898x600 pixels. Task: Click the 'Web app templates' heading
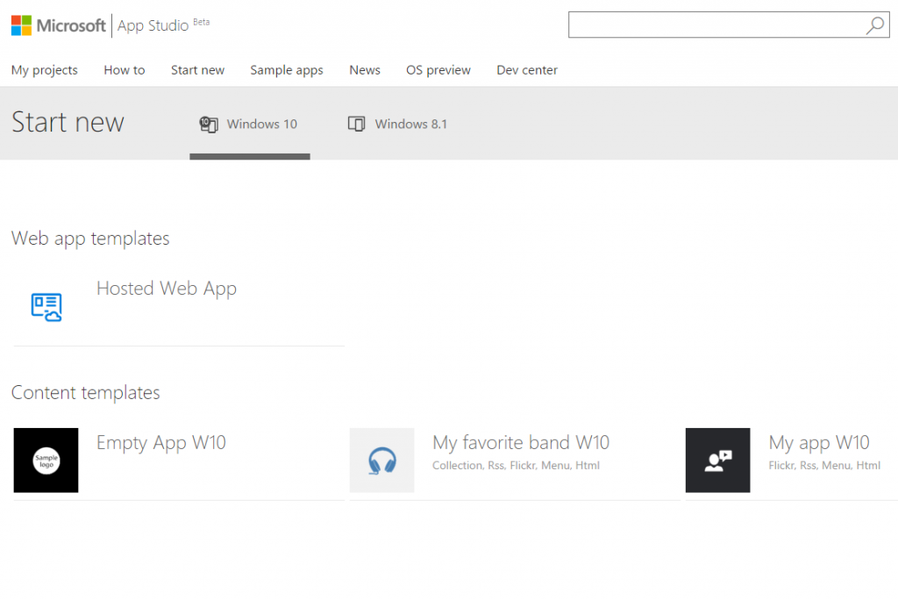pyautogui.click(x=90, y=238)
